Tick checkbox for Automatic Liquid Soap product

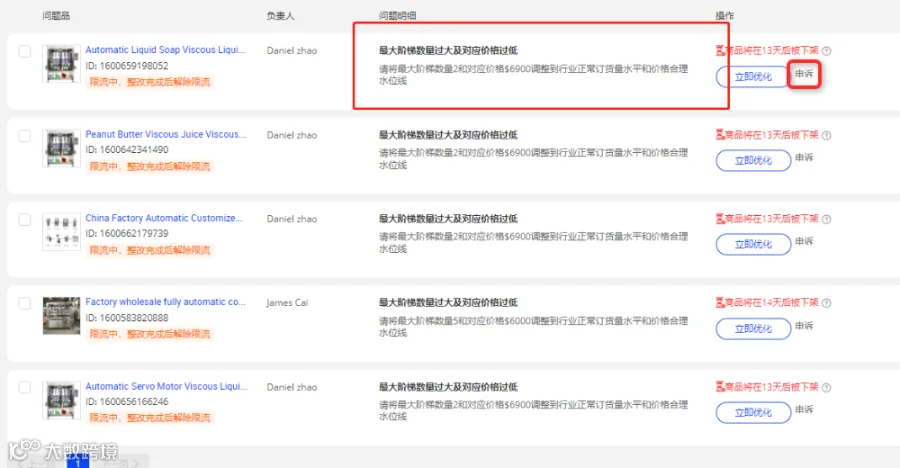point(25,52)
